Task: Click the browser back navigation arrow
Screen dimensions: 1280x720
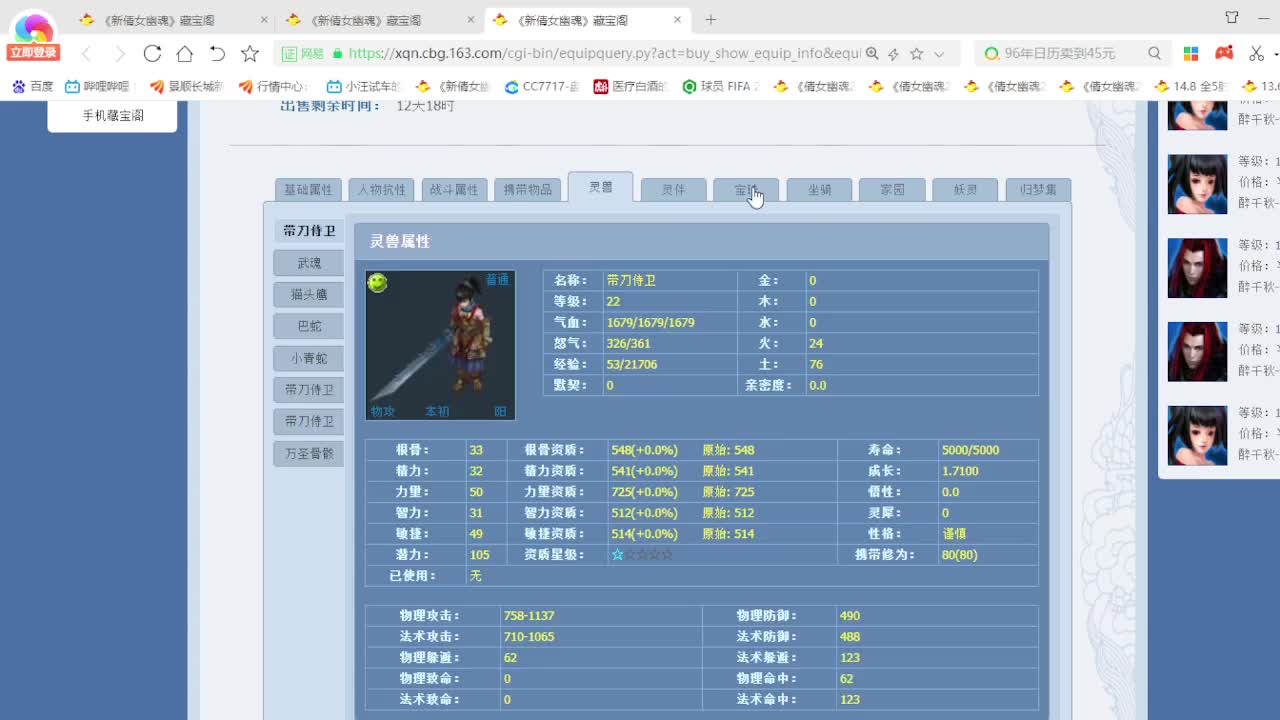Action: (85, 54)
